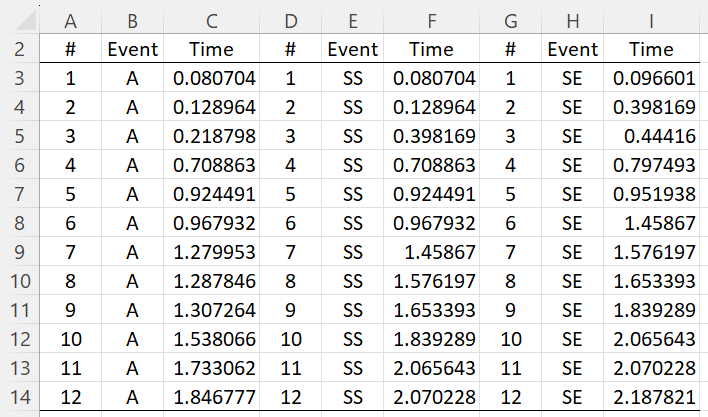The width and height of the screenshot is (708, 417).
Task: Select column C header
Action: point(212,21)
